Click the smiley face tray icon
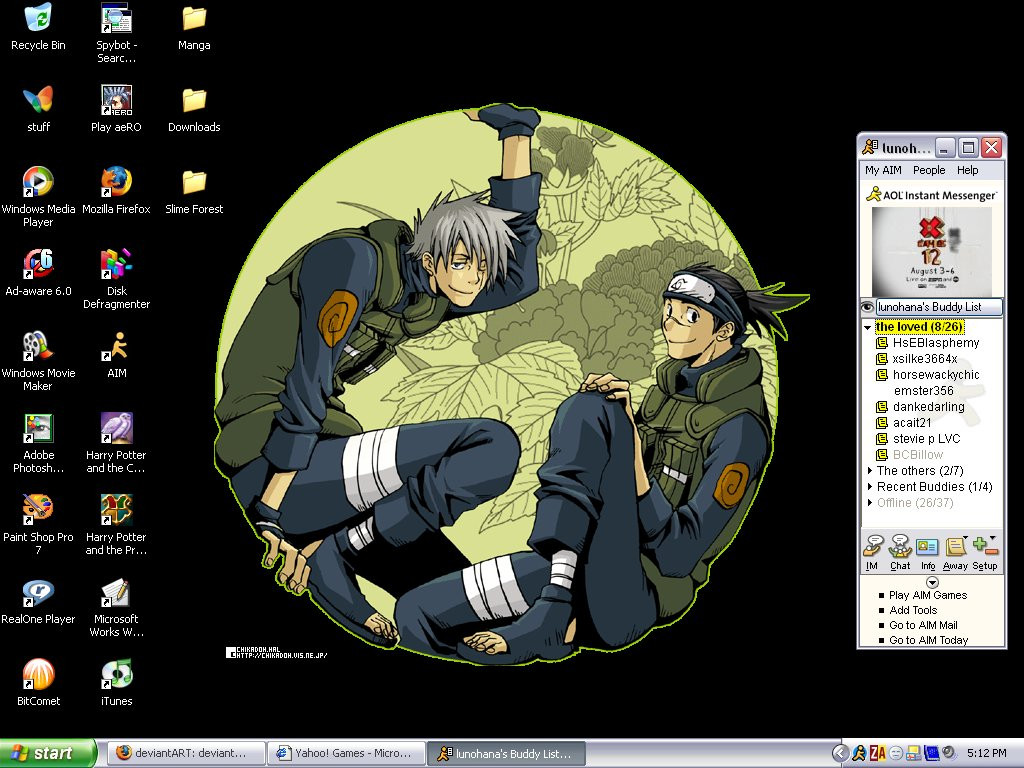This screenshot has width=1024, height=768. (x=895, y=753)
